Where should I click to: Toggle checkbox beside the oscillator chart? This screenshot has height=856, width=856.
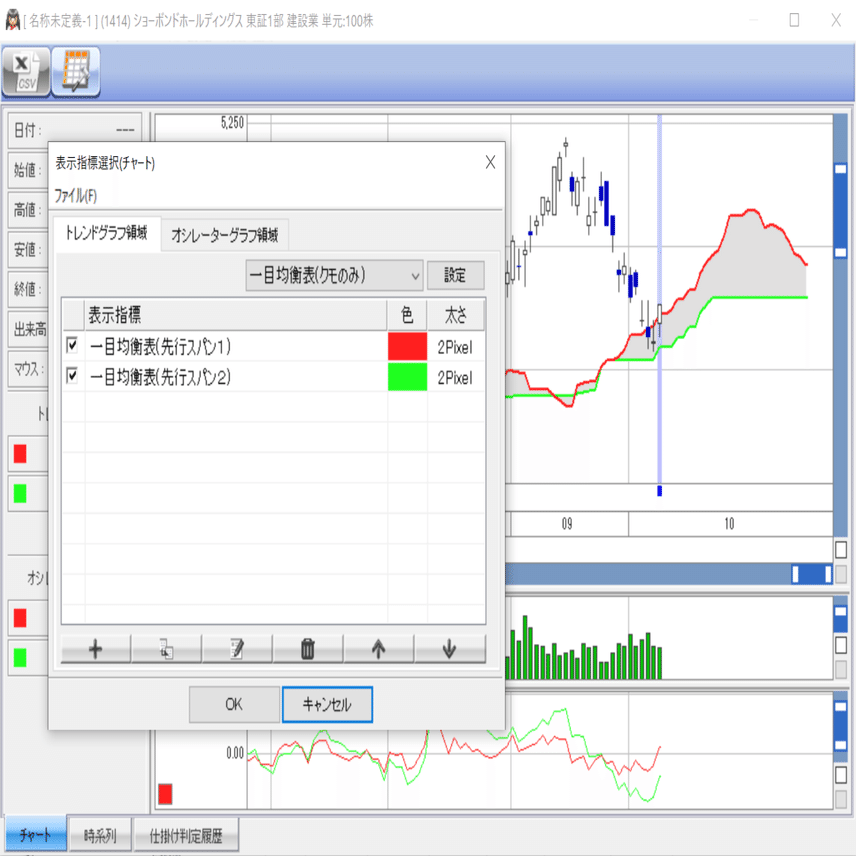841,774
